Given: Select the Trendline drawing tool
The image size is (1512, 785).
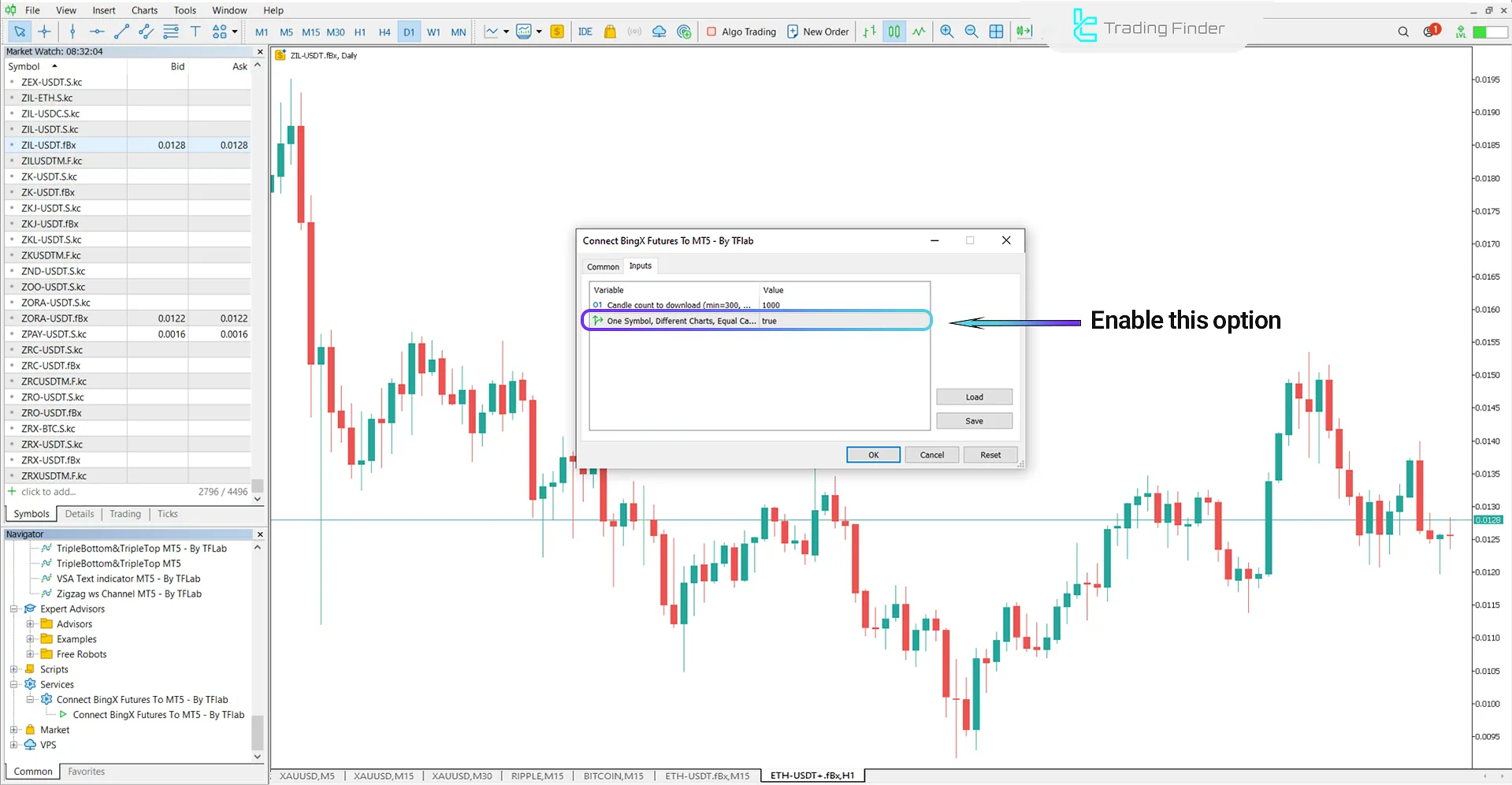Looking at the screenshot, I should (121, 32).
